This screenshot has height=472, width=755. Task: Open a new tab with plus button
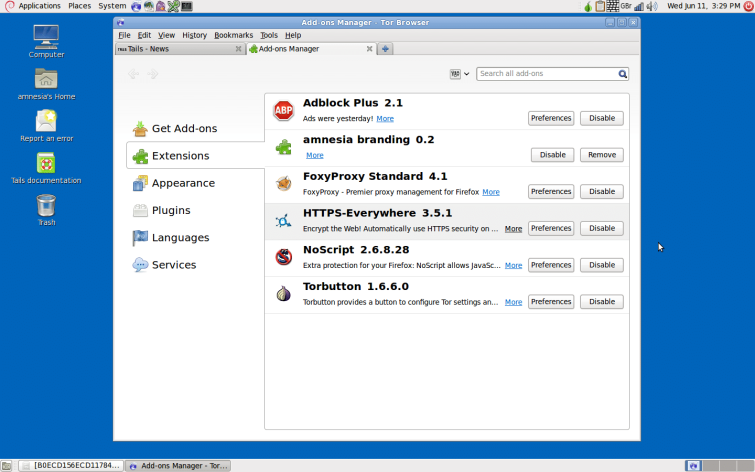(x=385, y=49)
